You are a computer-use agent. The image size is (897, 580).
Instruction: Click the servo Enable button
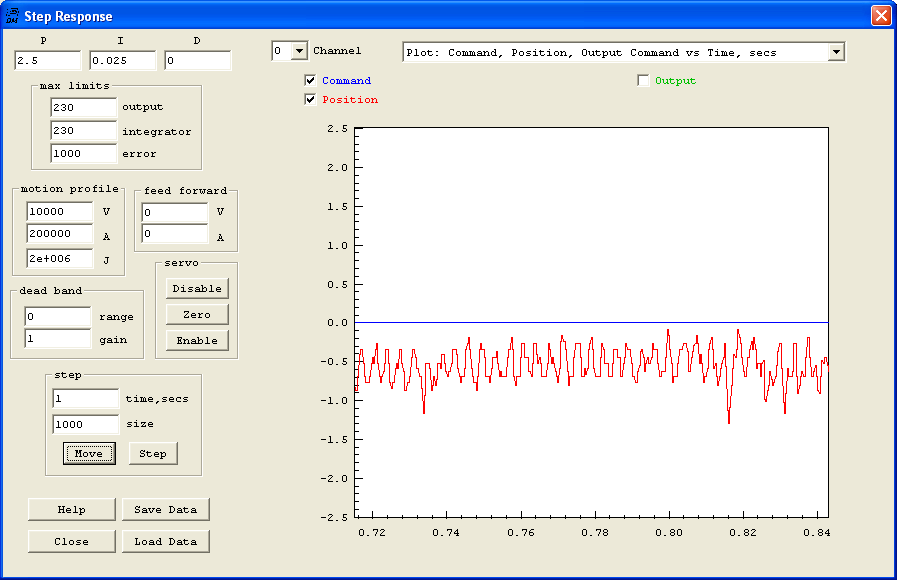(x=197, y=341)
